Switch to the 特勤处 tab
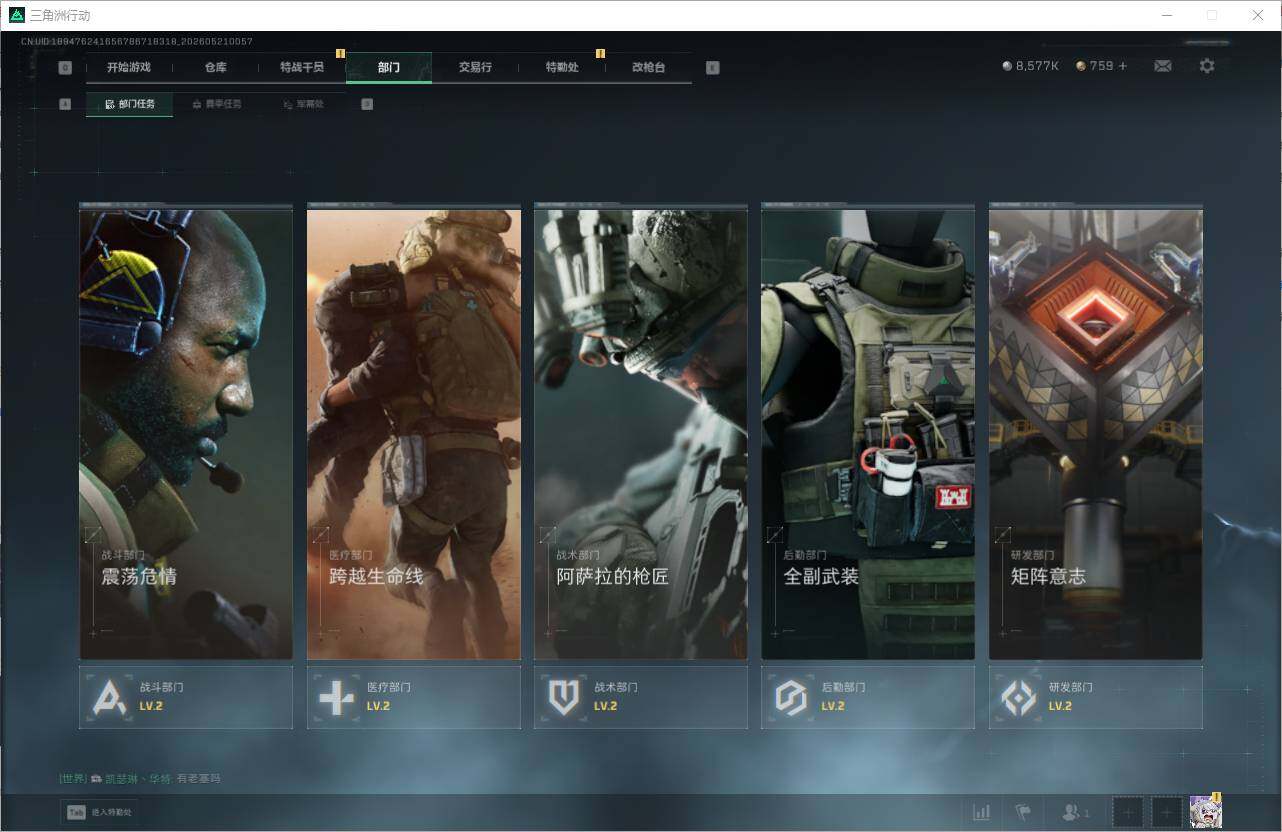The height and width of the screenshot is (832, 1282). 562,68
